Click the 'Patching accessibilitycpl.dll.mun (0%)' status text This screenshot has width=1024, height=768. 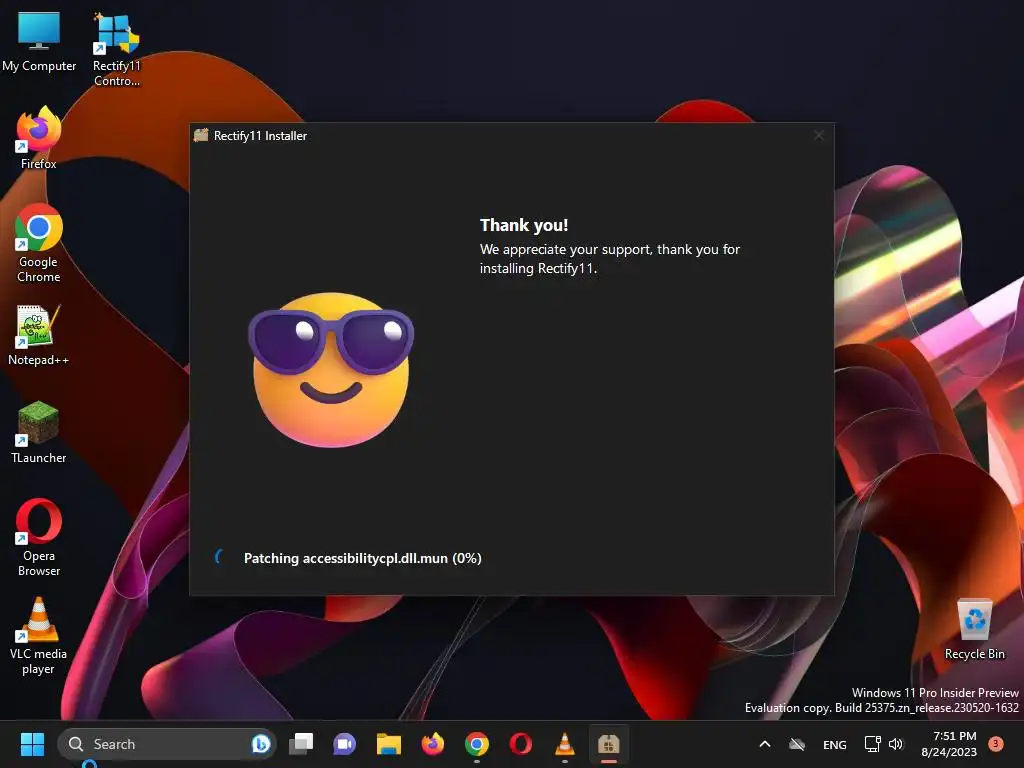(x=362, y=558)
